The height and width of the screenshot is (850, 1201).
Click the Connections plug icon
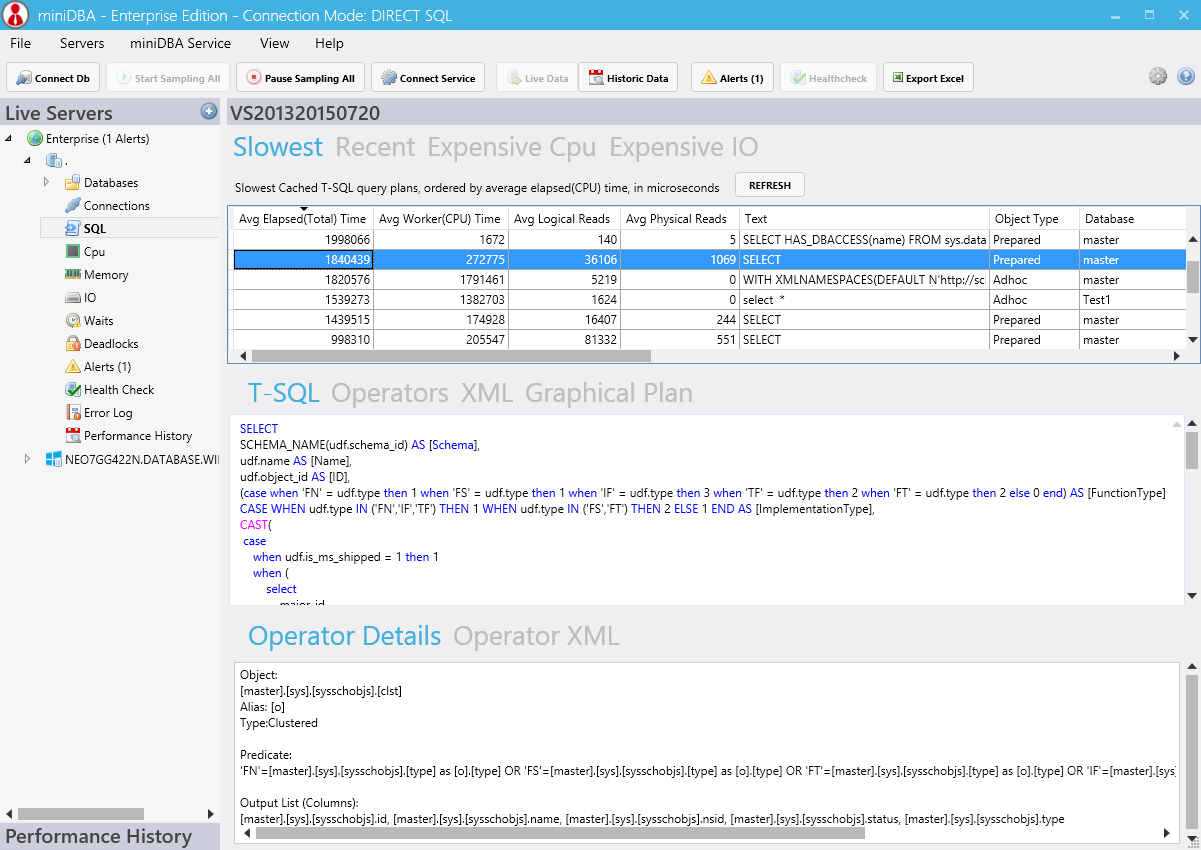[x=73, y=206]
